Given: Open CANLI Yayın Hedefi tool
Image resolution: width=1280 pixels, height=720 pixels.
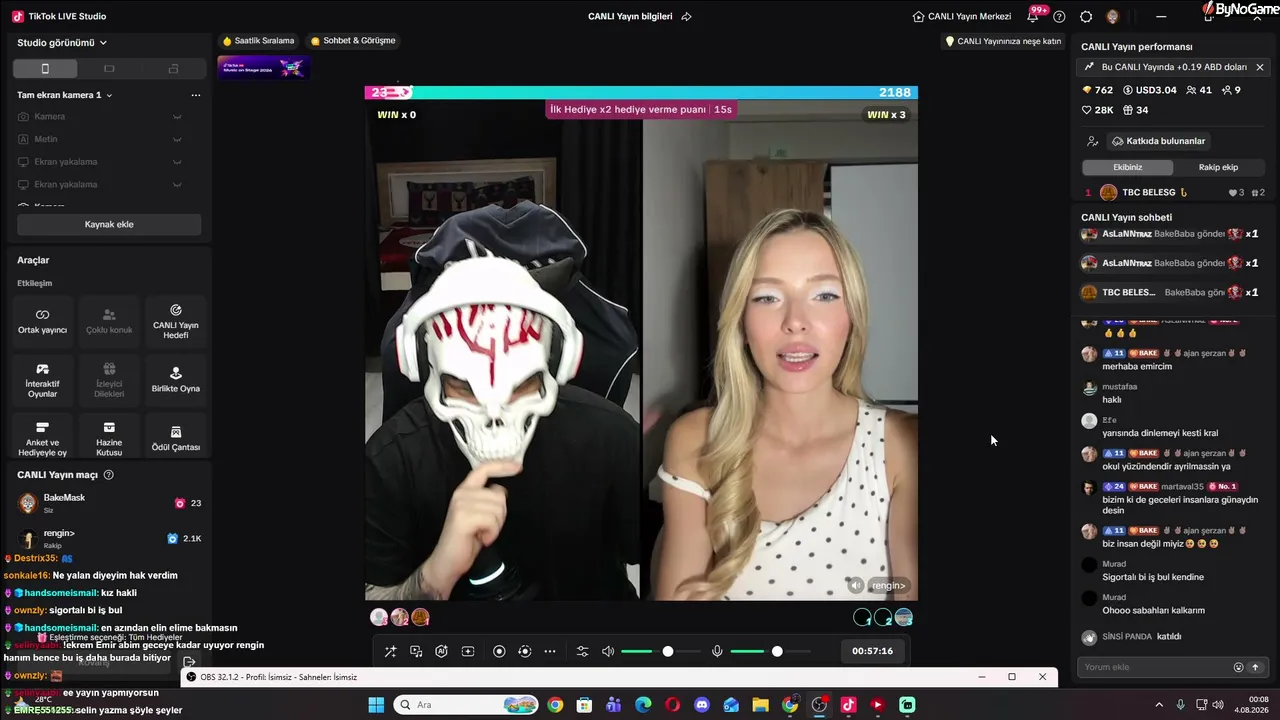Looking at the screenshot, I should pyautogui.click(x=176, y=321).
